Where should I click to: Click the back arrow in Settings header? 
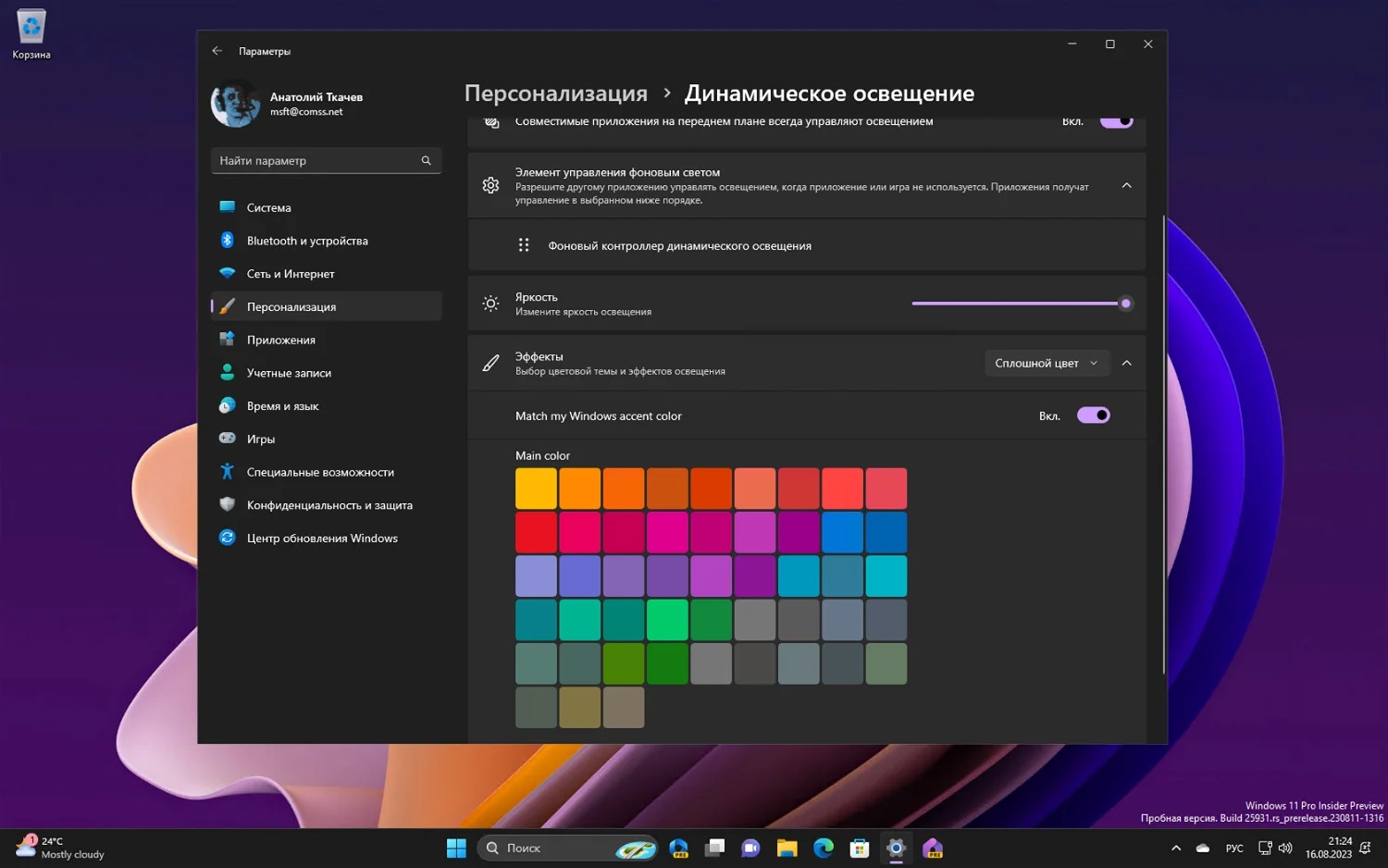coord(217,51)
